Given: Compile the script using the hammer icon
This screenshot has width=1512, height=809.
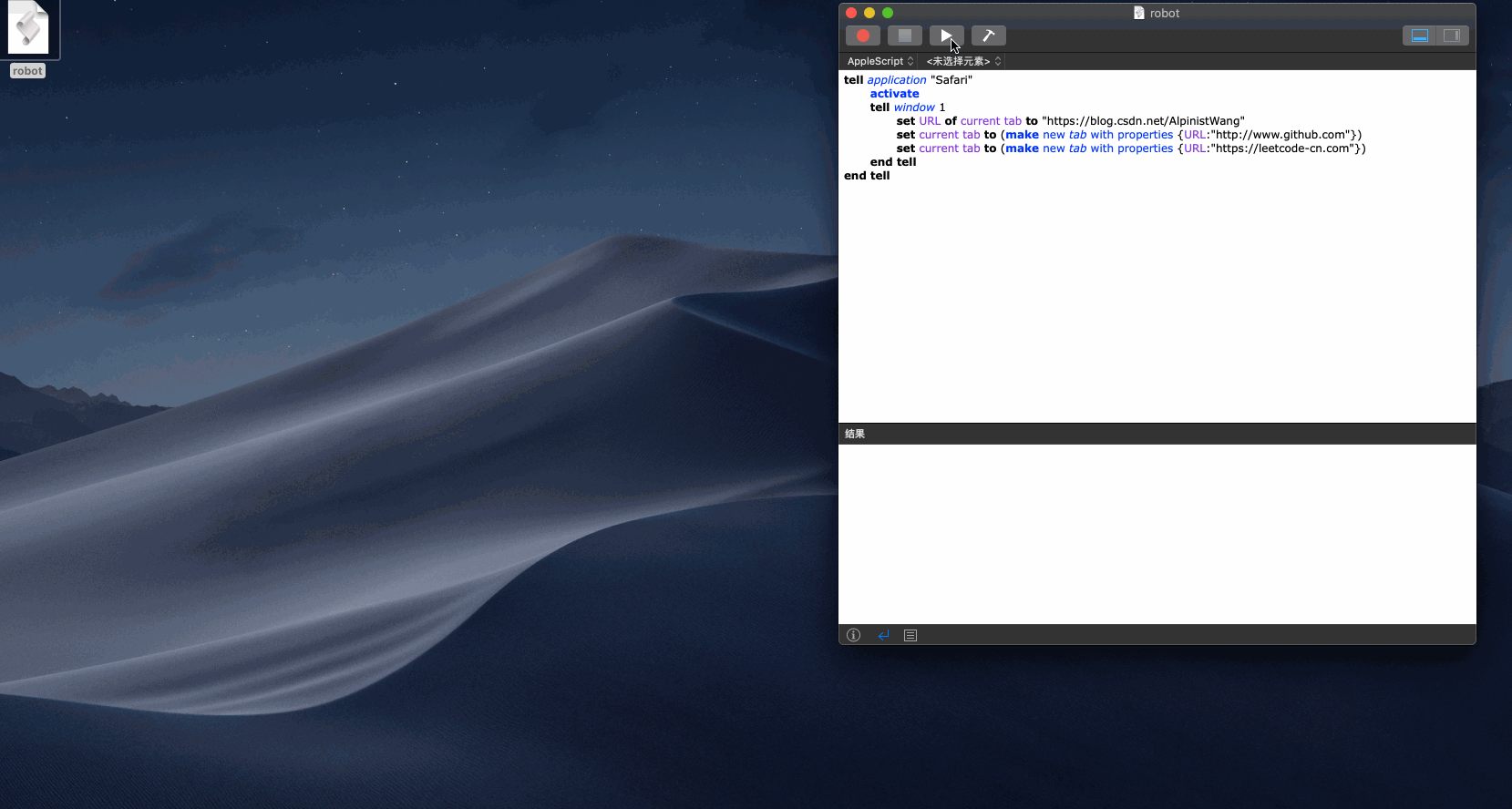Looking at the screenshot, I should click(x=988, y=36).
